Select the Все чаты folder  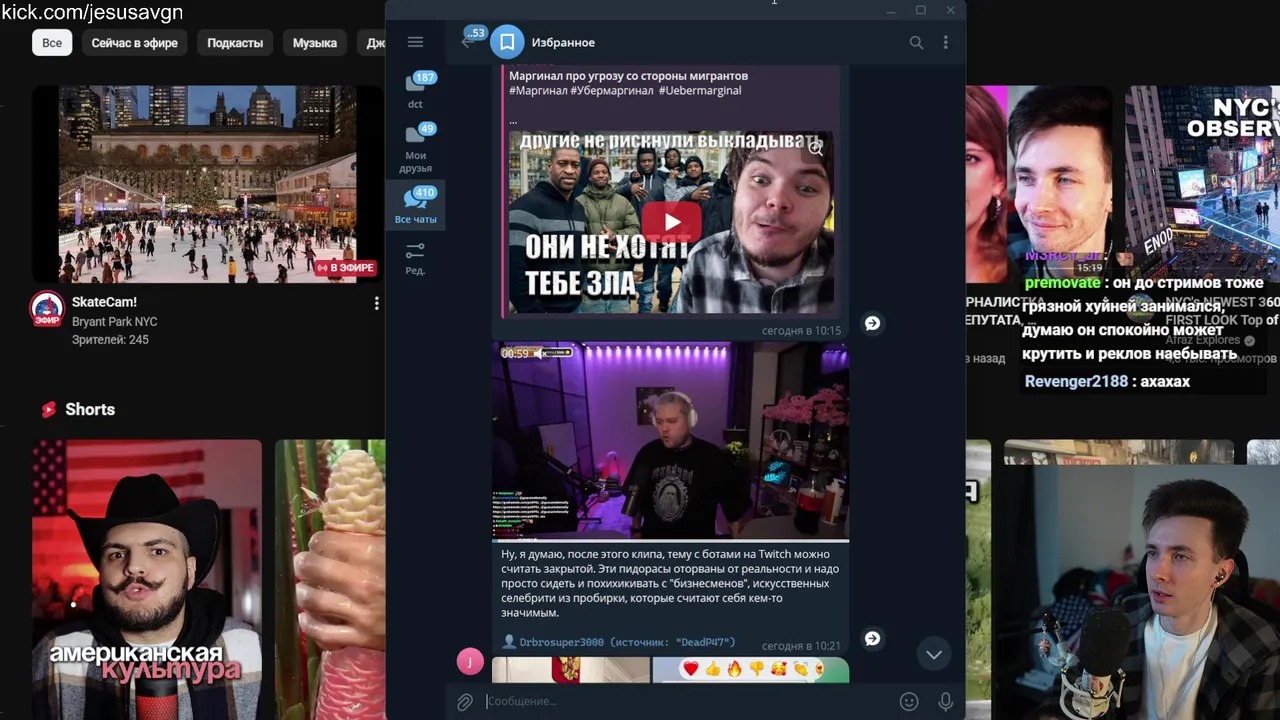pyautogui.click(x=415, y=206)
